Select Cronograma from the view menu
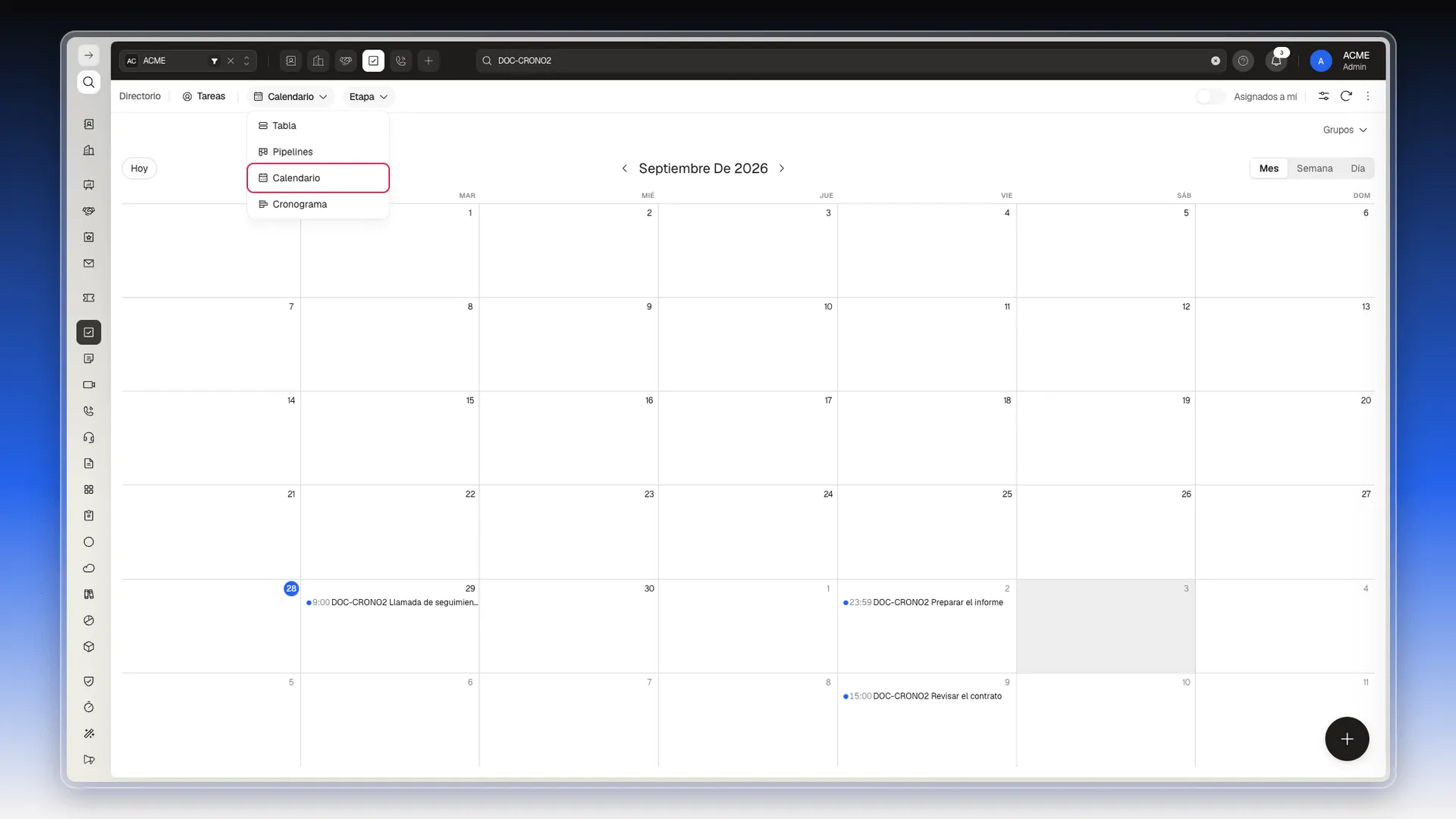The height and width of the screenshot is (819, 1456). (x=318, y=204)
